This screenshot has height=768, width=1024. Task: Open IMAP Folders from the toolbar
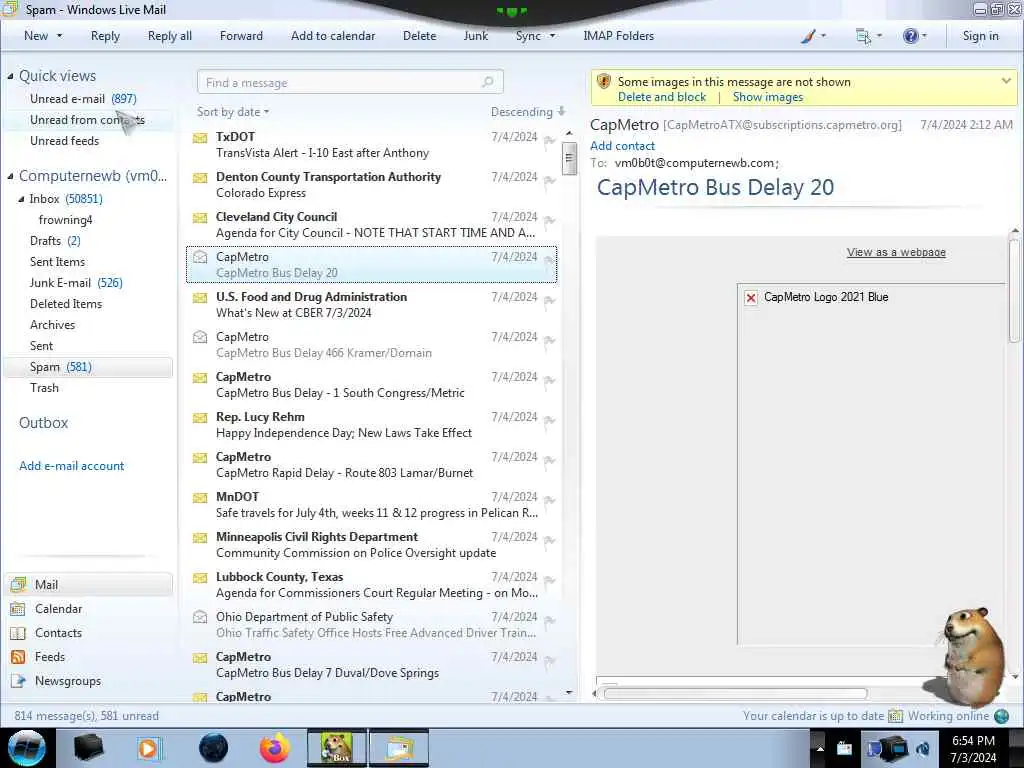[x=618, y=36]
